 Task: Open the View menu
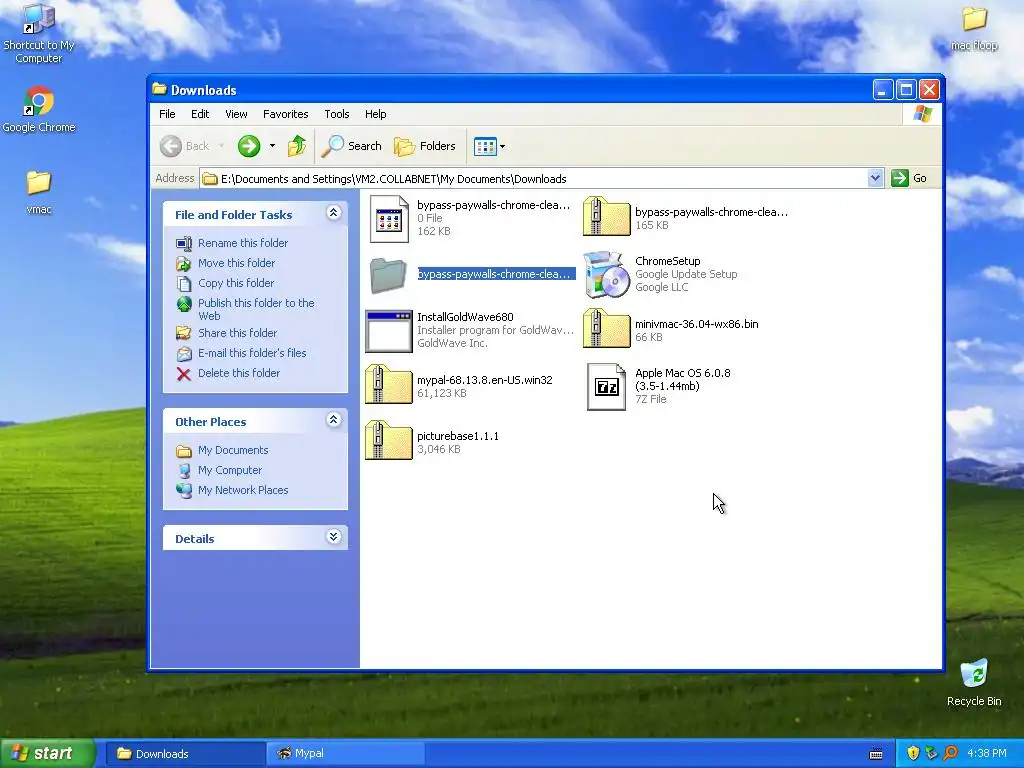[236, 114]
